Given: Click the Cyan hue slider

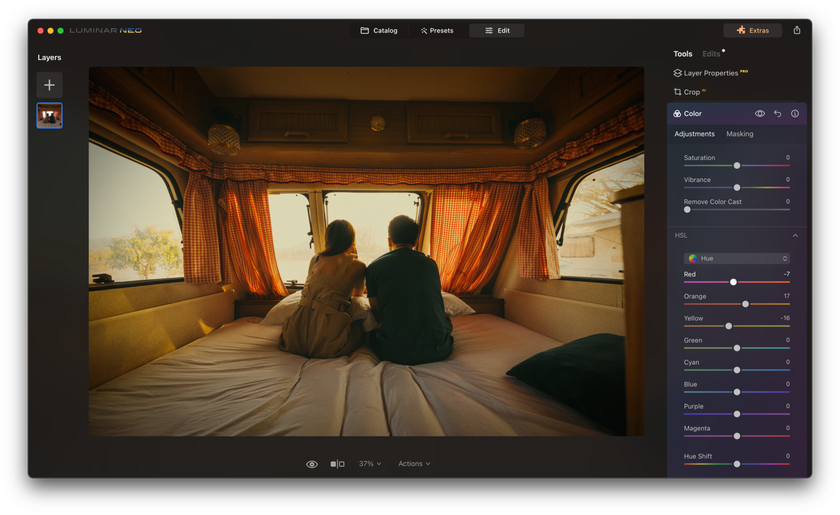Looking at the screenshot, I should click(x=737, y=370).
